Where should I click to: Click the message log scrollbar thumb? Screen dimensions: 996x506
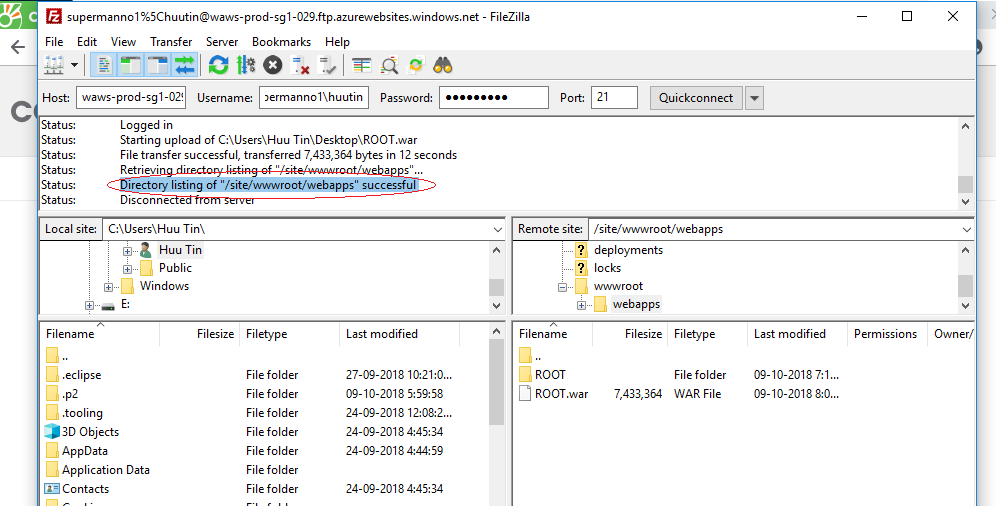tap(966, 185)
